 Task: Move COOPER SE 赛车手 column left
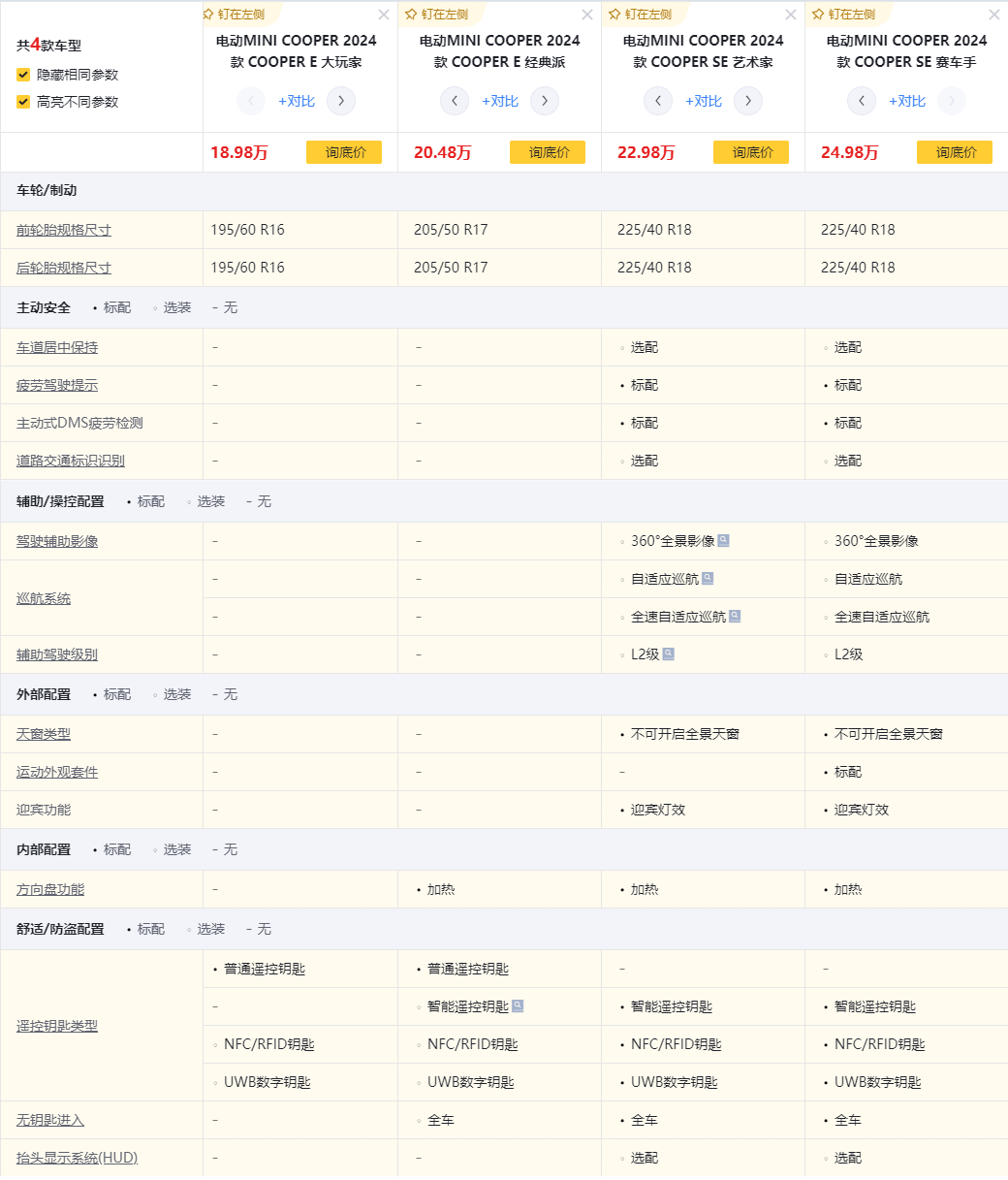pyautogui.click(x=862, y=101)
